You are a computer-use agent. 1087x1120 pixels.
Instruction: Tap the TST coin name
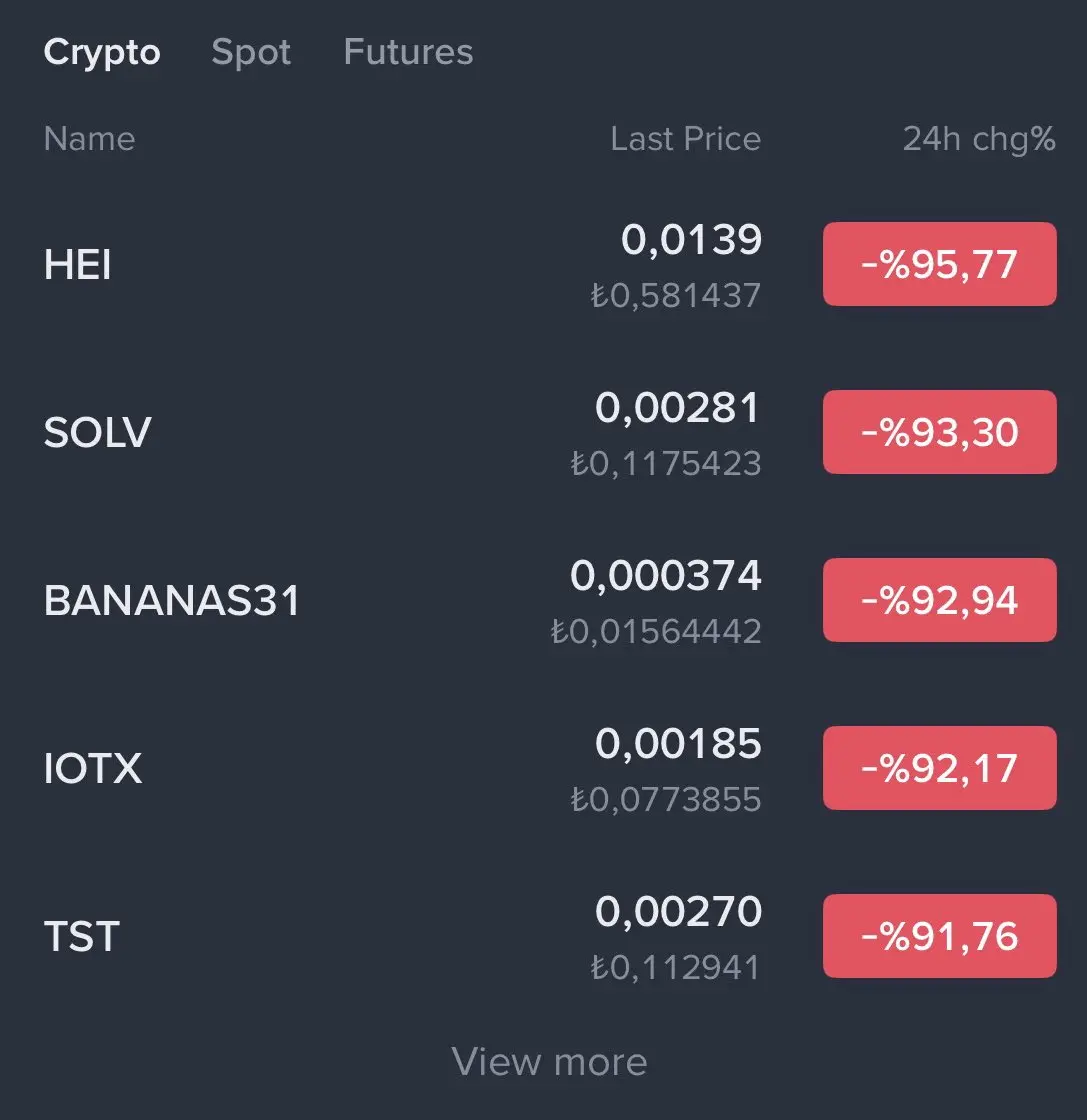pyautogui.click(x=82, y=937)
